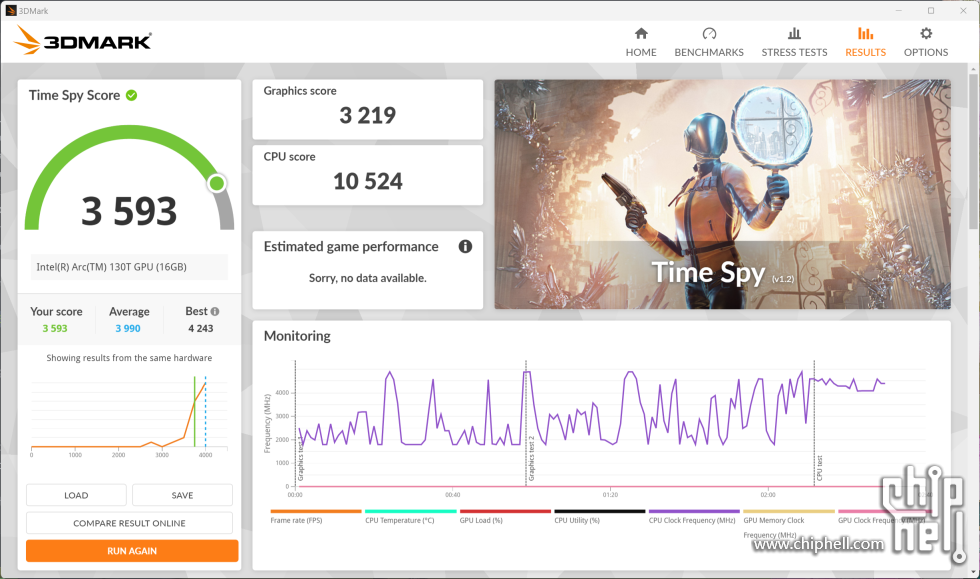
Task: Click the CPU score value 10 524
Action: click(x=368, y=181)
